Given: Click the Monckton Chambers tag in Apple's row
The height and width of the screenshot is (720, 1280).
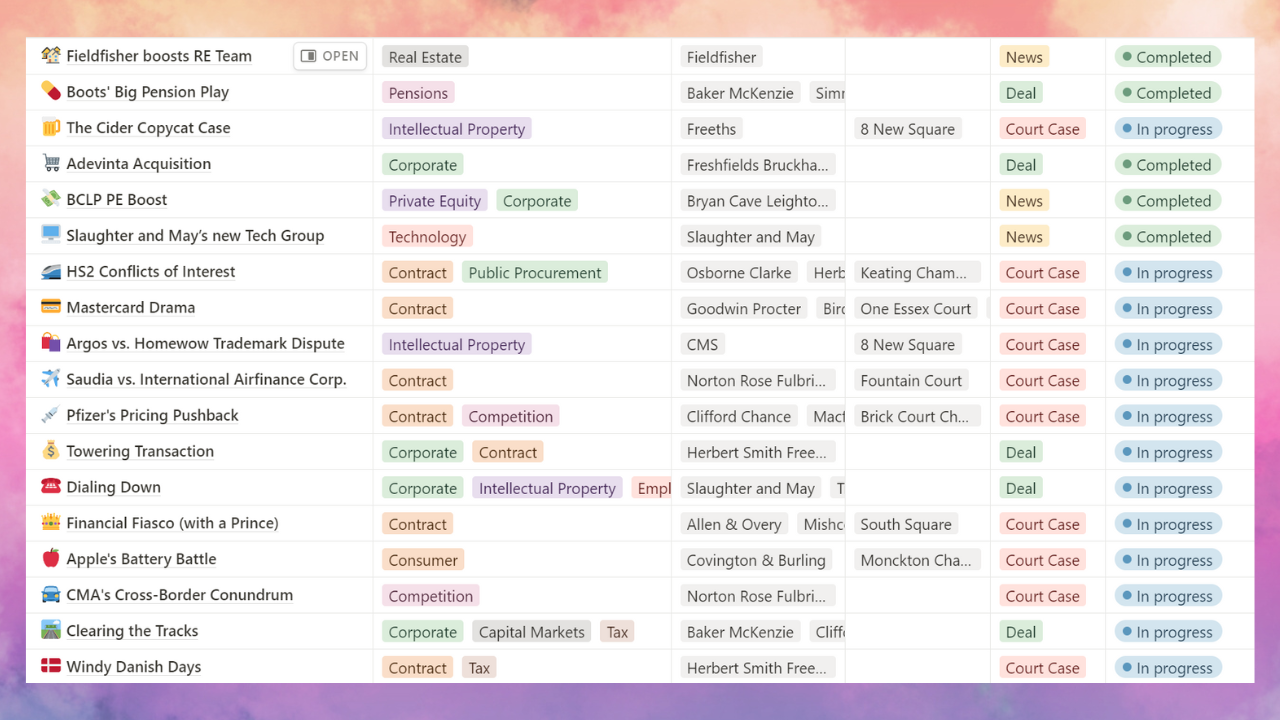Looking at the screenshot, I should pyautogui.click(x=917, y=561).
